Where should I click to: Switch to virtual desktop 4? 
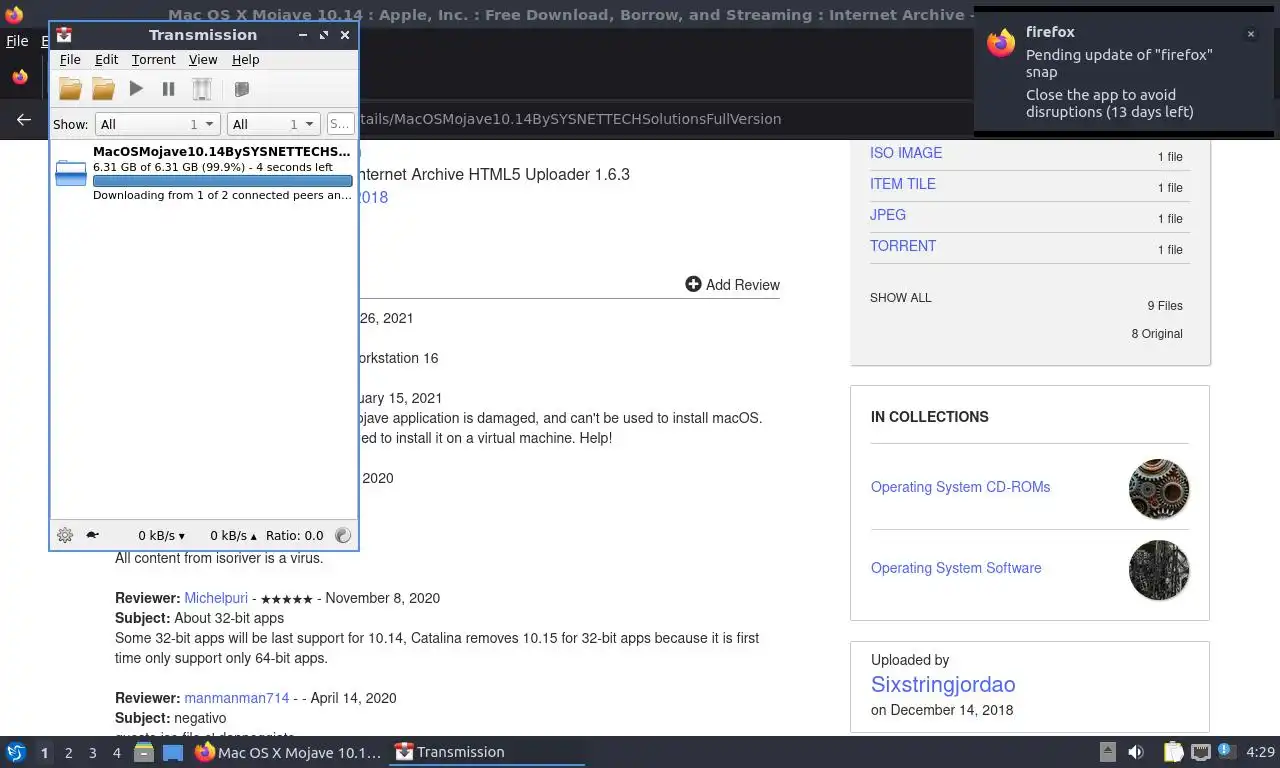click(x=116, y=753)
